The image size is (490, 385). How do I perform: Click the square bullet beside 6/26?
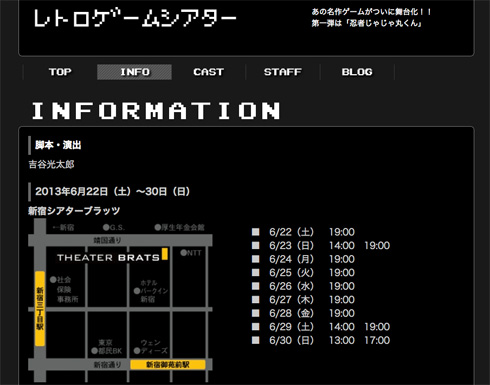pos(256,286)
